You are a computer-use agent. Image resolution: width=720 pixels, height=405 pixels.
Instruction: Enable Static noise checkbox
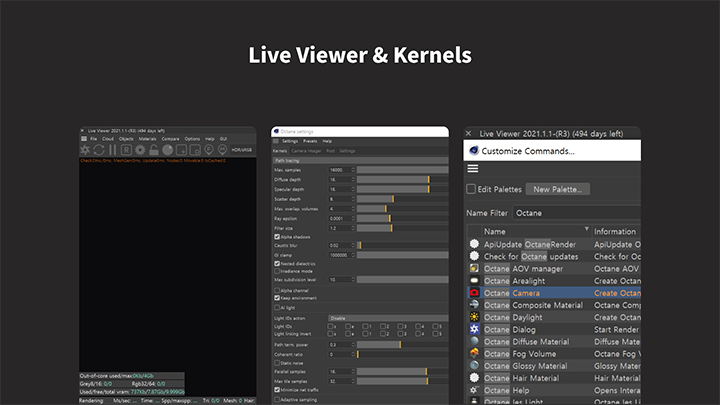pyautogui.click(x=277, y=363)
